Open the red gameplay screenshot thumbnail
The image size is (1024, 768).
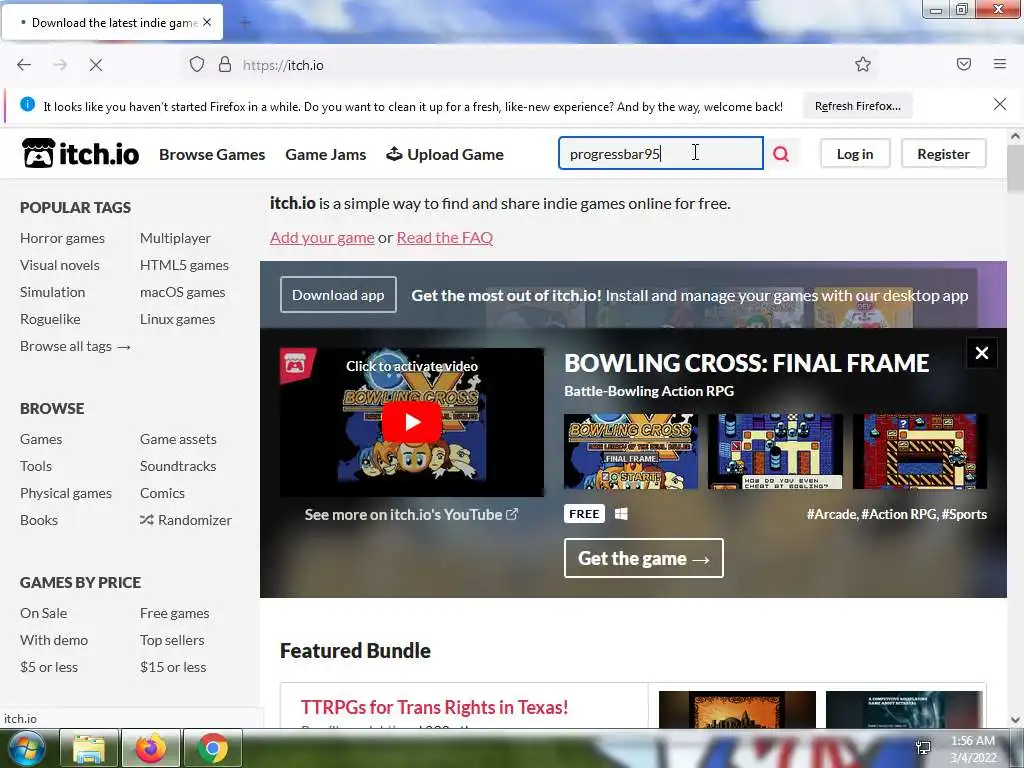click(x=920, y=451)
